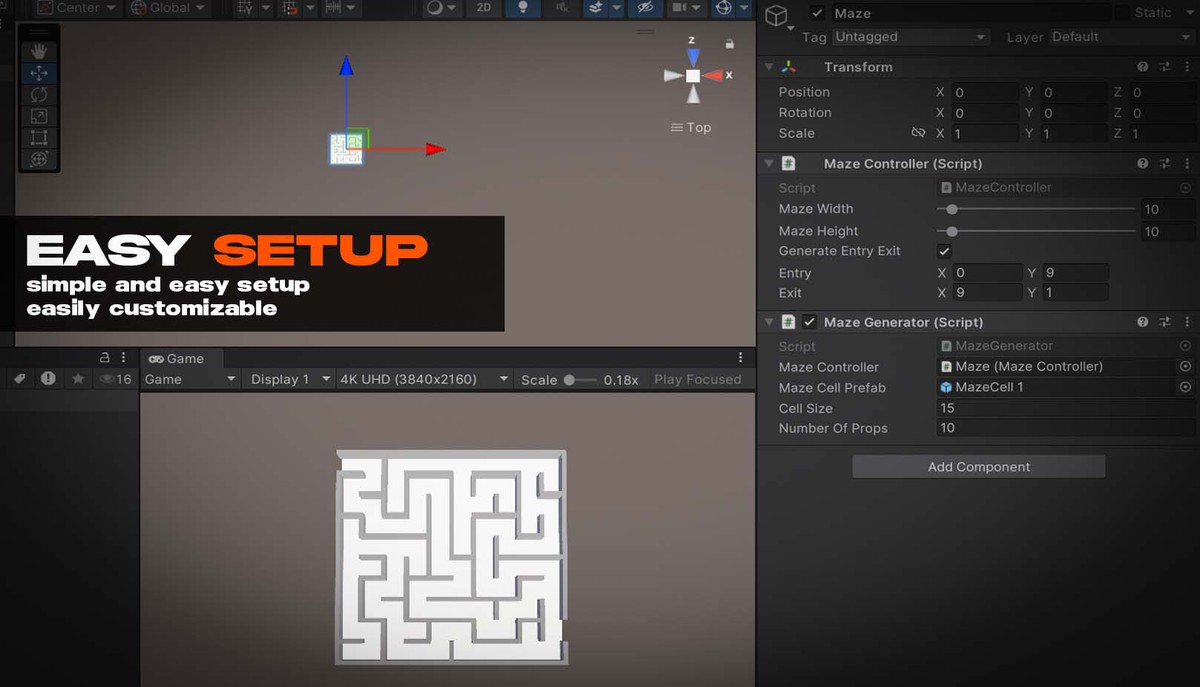
Task: Switch to the Game tab
Action: 180,358
